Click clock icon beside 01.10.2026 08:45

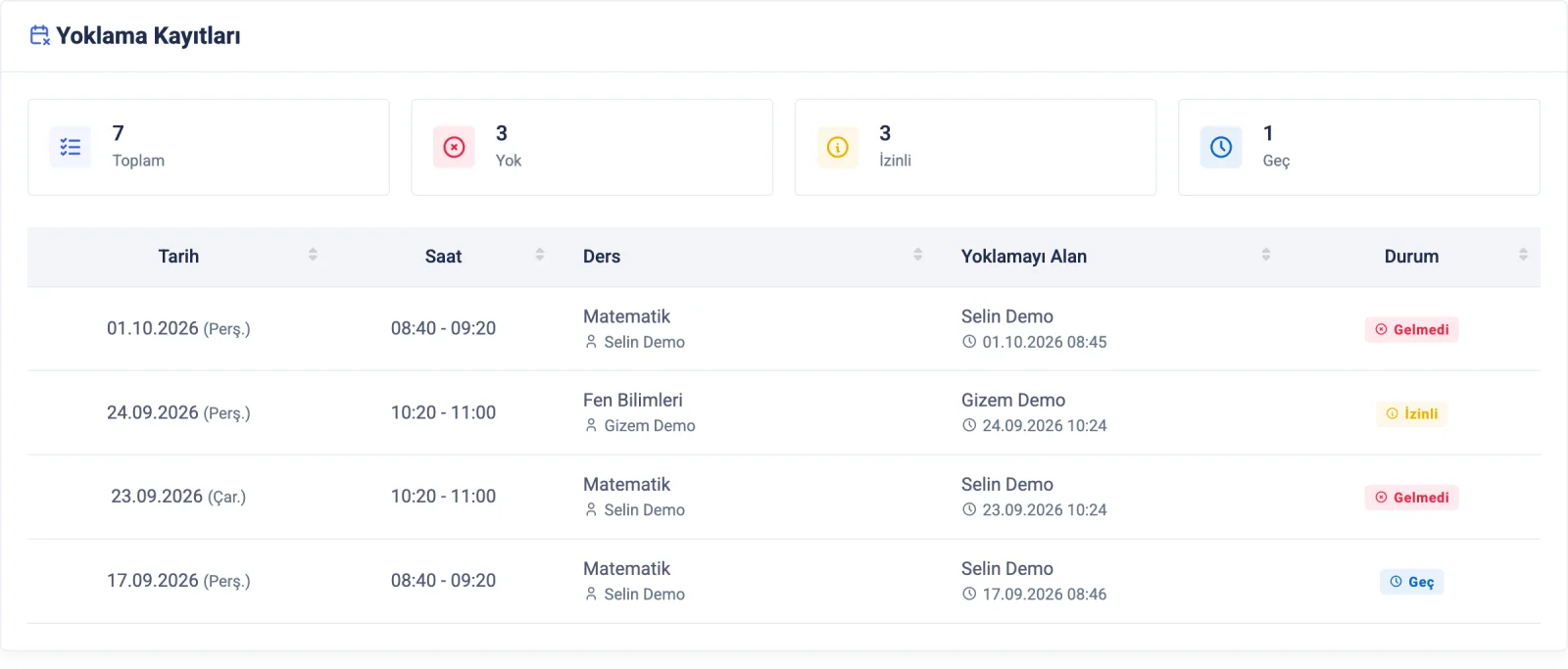tap(969, 342)
